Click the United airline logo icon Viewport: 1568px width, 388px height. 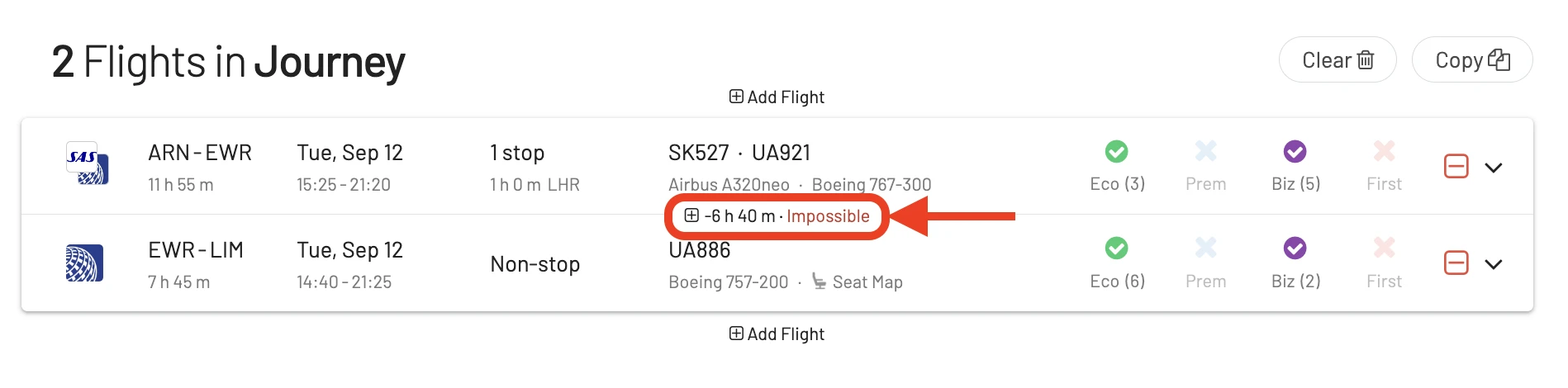(x=85, y=263)
